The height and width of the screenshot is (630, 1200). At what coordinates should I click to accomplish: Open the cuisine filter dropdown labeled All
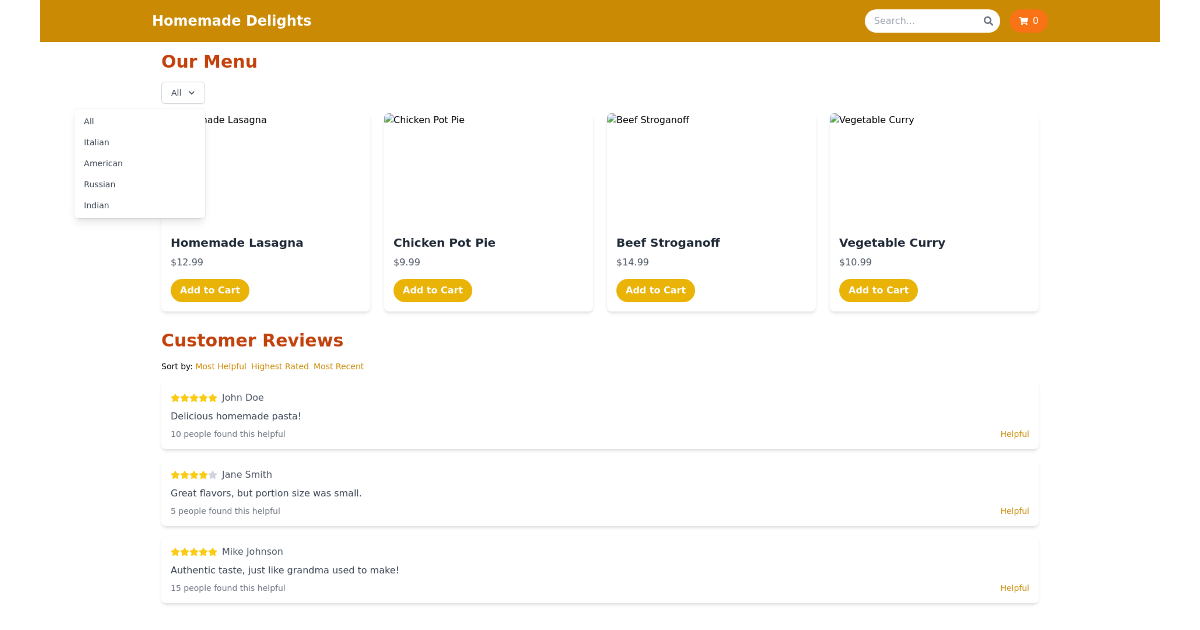pos(183,92)
